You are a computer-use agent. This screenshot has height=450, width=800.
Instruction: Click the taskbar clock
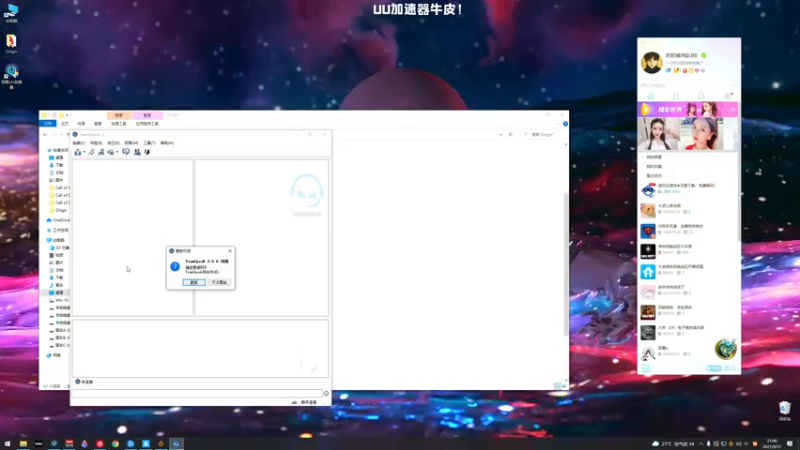771,444
